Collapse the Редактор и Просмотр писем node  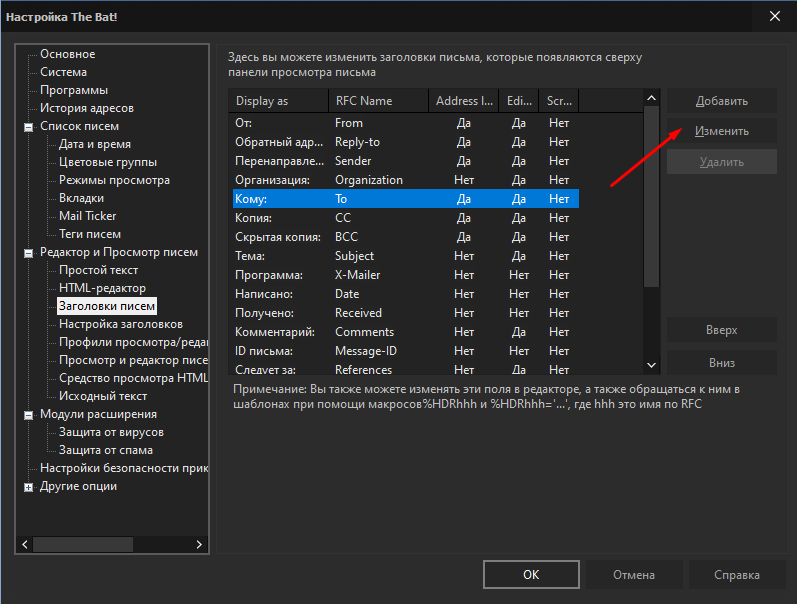28,253
